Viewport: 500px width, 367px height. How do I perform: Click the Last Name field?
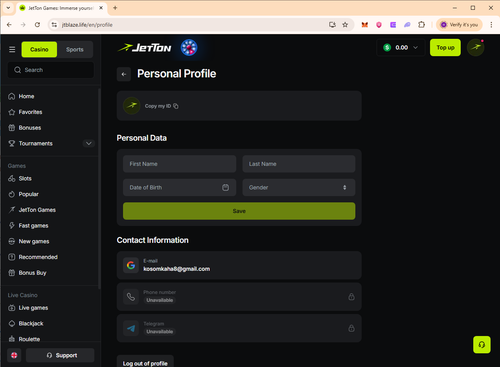(299, 164)
